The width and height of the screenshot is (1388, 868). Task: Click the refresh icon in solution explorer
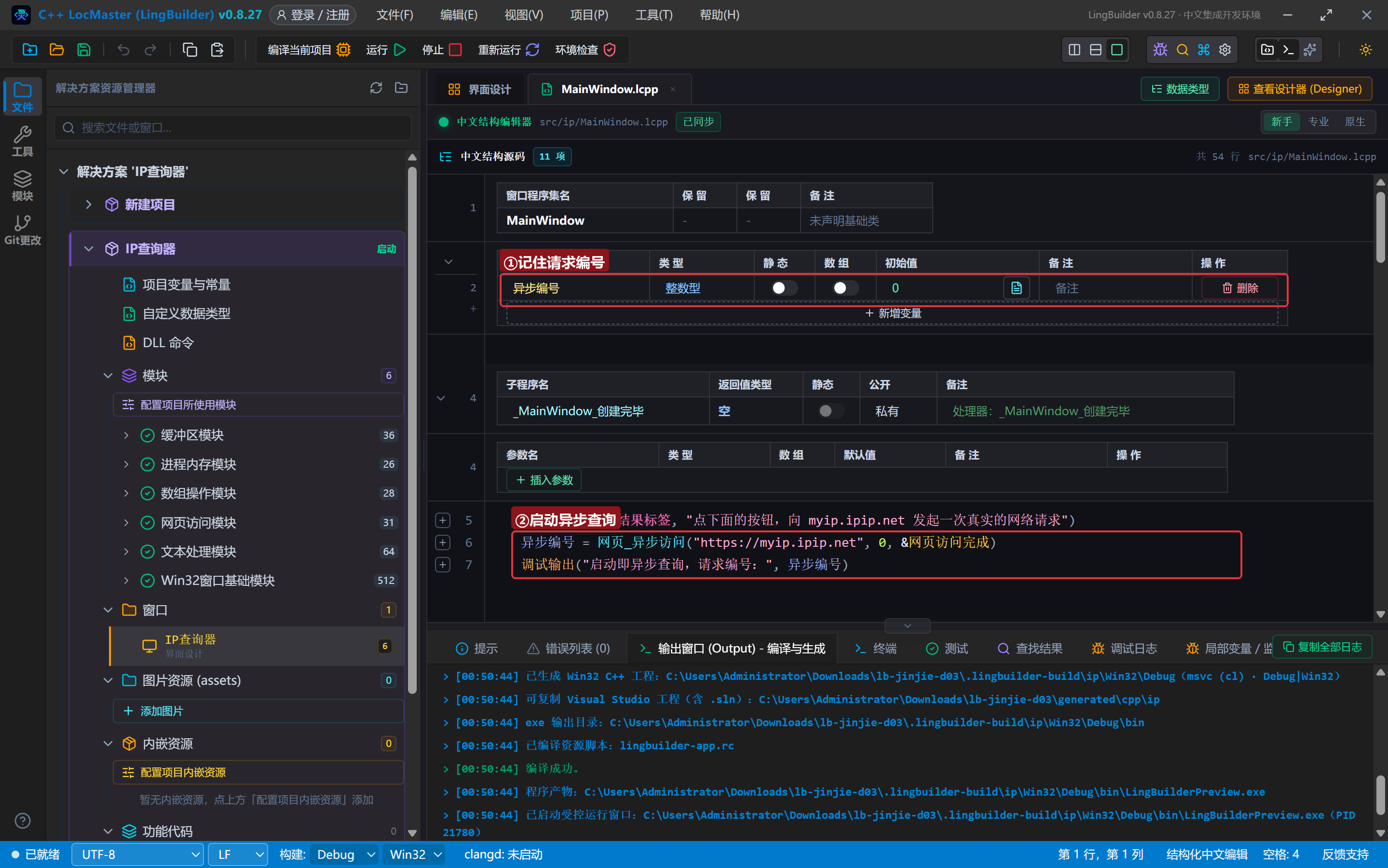[376, 88]
